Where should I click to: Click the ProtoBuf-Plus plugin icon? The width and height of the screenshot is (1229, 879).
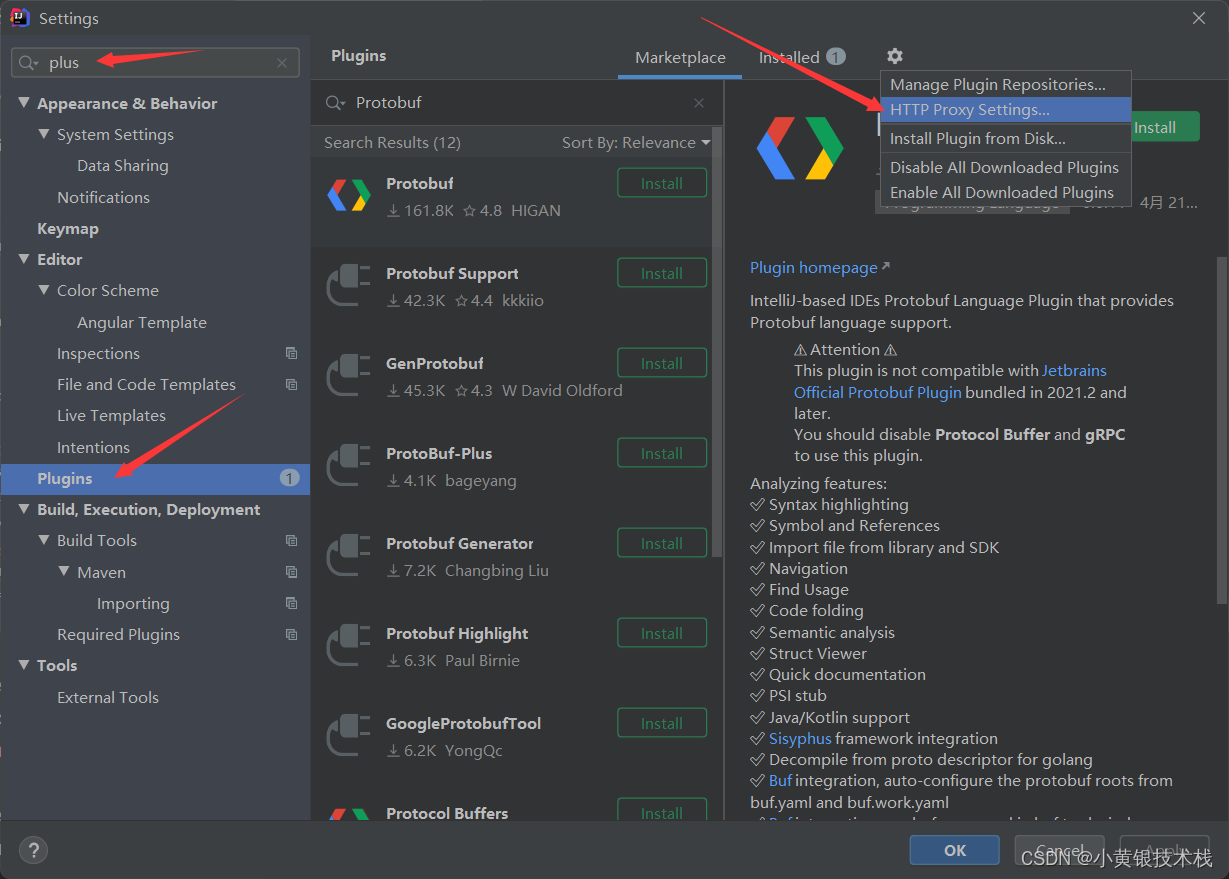(349, 466)
